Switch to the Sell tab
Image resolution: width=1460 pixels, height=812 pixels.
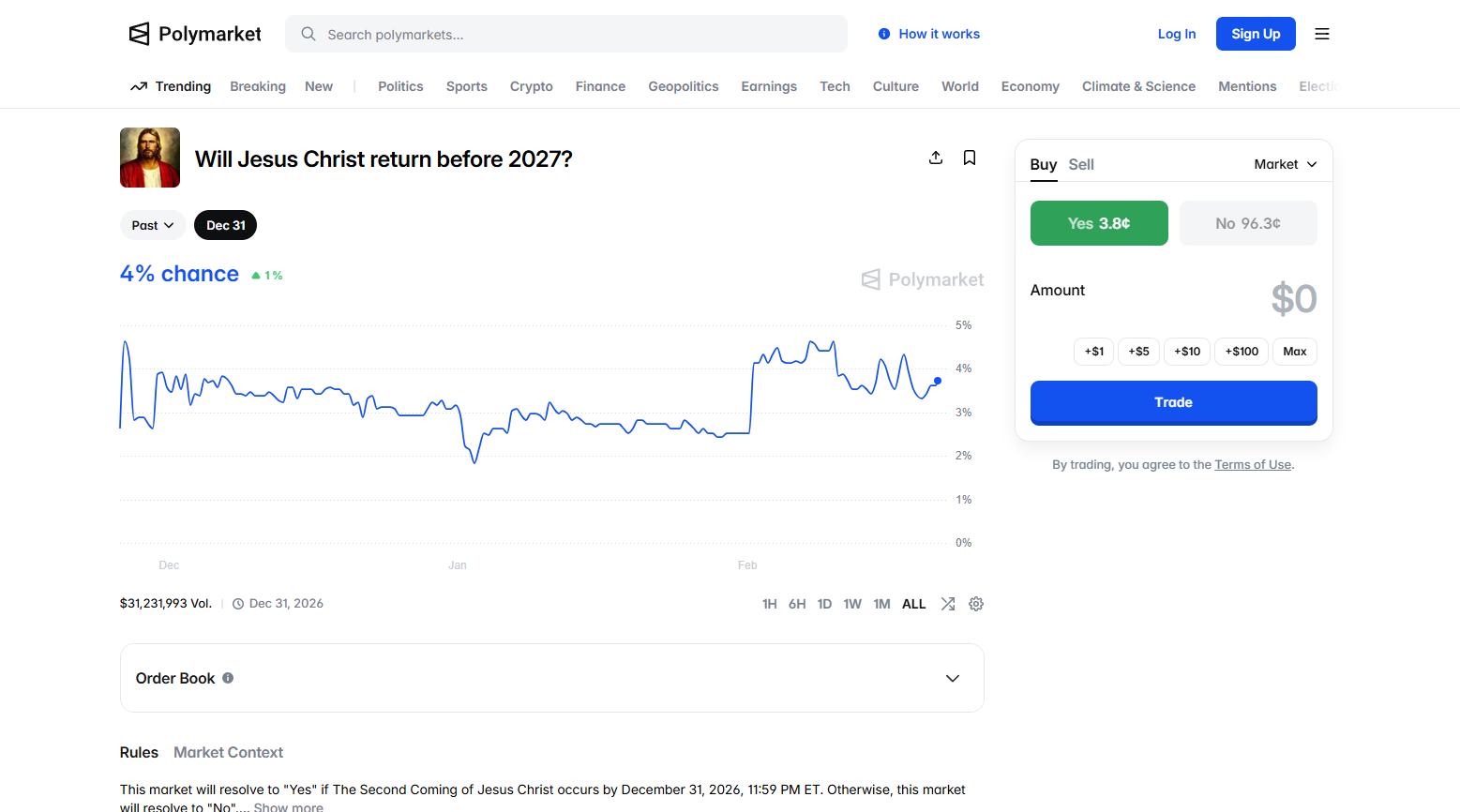[1081, 164]
